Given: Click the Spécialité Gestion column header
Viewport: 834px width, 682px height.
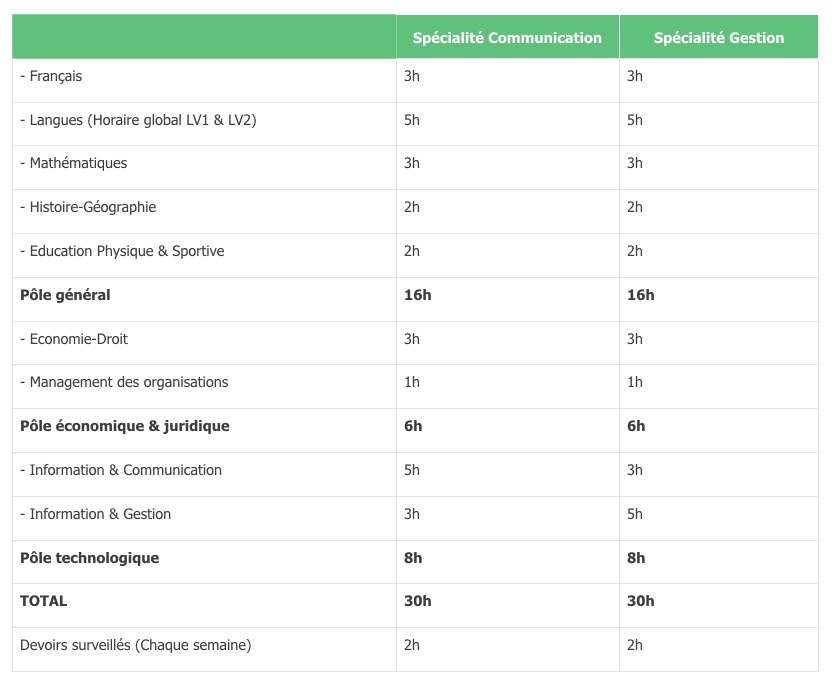Looking at the screenshot, I should click(x=718, y=38).
